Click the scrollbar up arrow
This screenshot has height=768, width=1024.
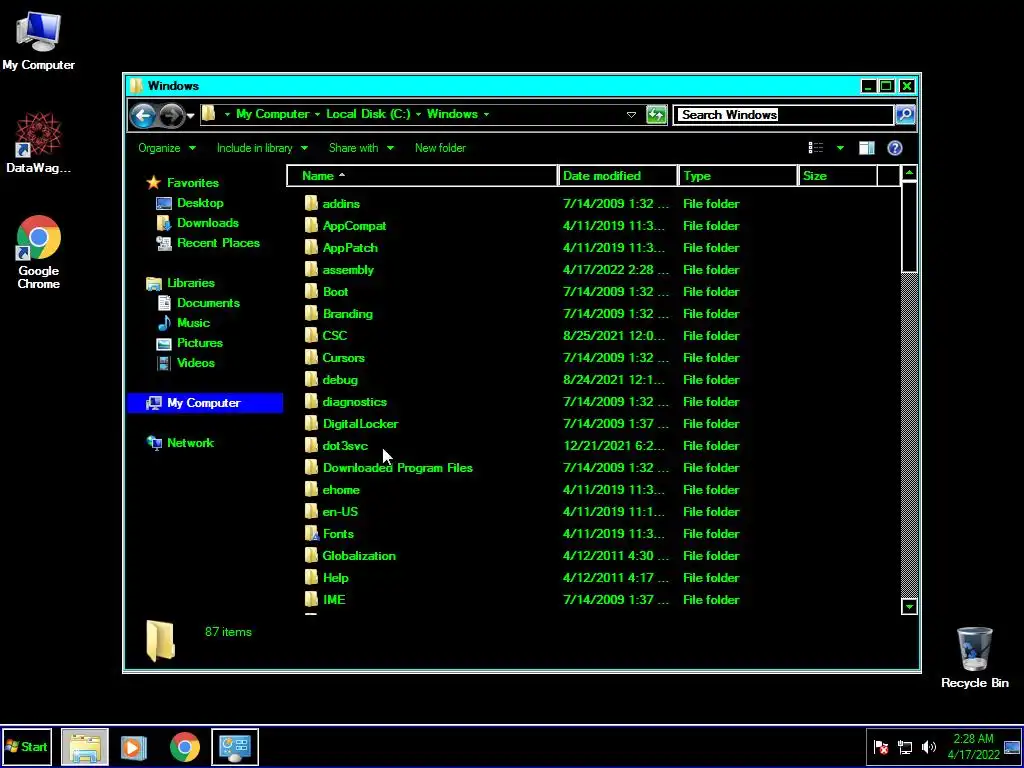coord(909,174)
